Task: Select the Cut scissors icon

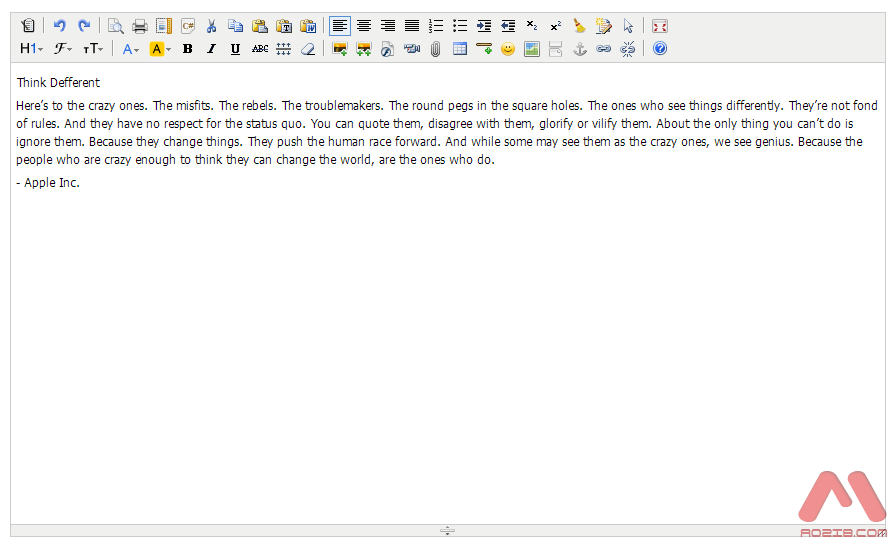Action: (x=211, y=26)
